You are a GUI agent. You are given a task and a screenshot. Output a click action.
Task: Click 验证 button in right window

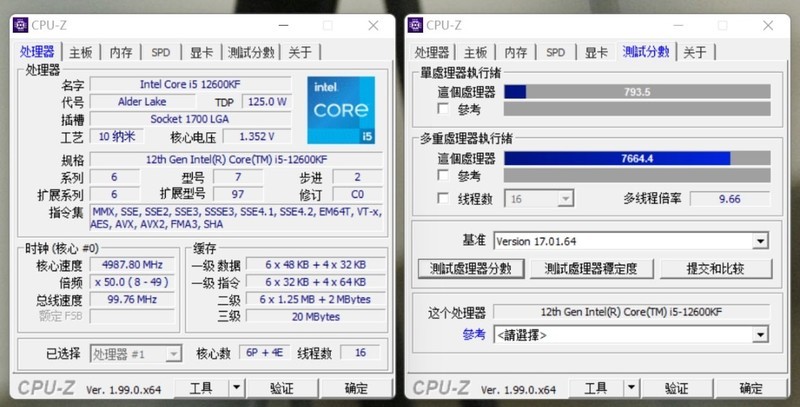677,388
